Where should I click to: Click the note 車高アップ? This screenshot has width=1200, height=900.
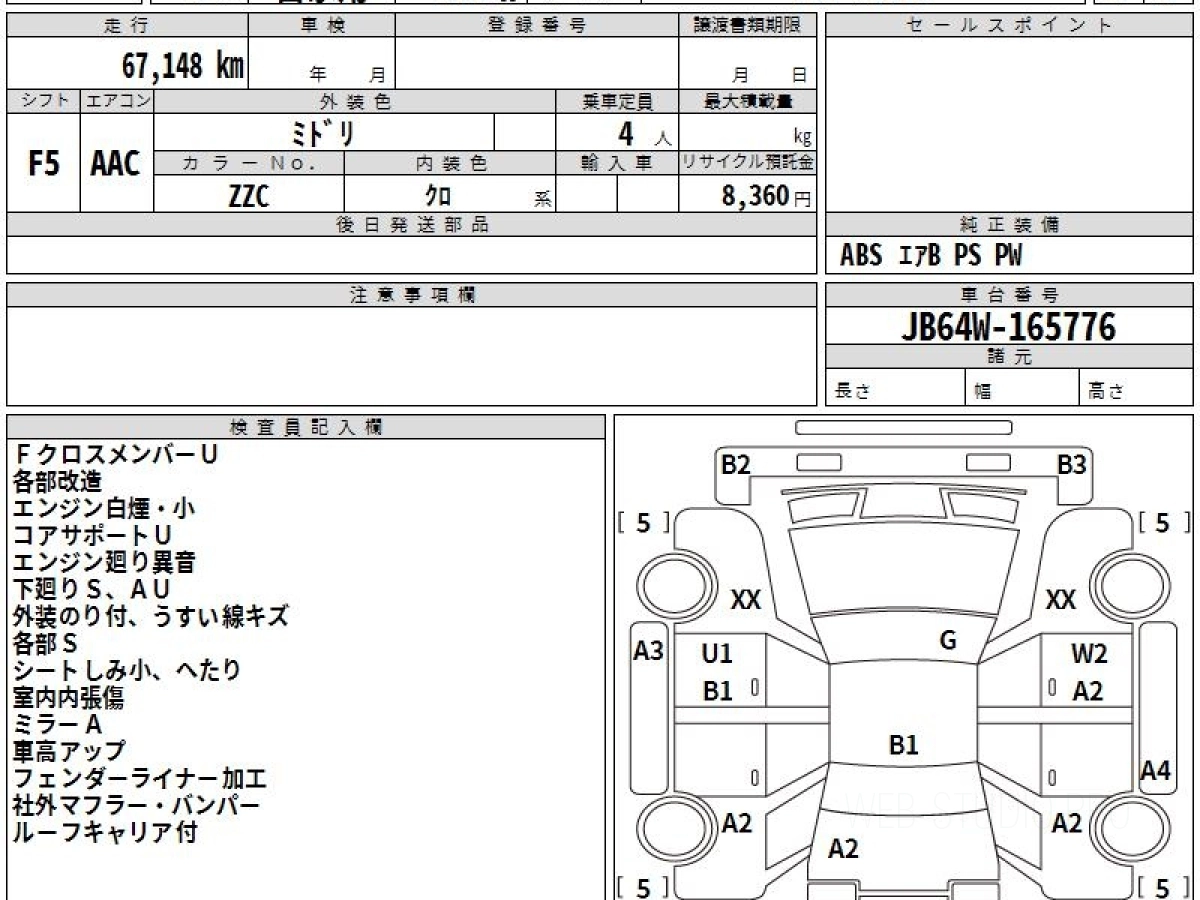click(69, 751)
